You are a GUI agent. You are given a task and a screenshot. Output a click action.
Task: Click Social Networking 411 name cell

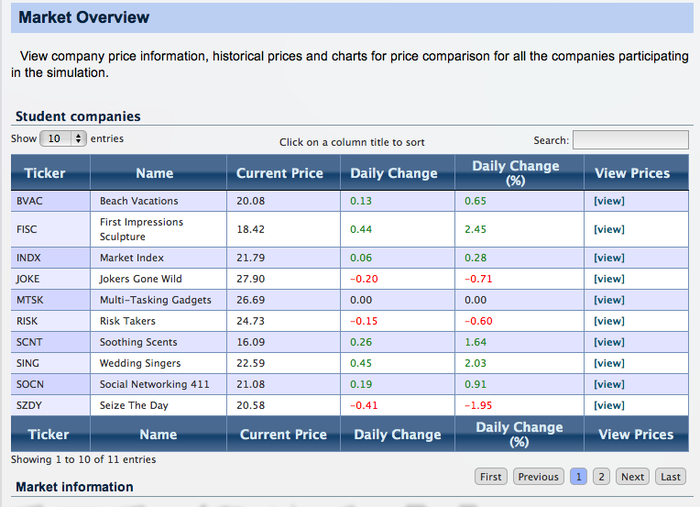pos(158,384)
